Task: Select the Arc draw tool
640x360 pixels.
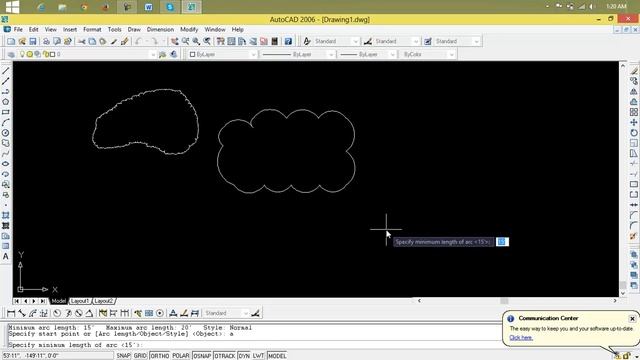Action: 6,122
